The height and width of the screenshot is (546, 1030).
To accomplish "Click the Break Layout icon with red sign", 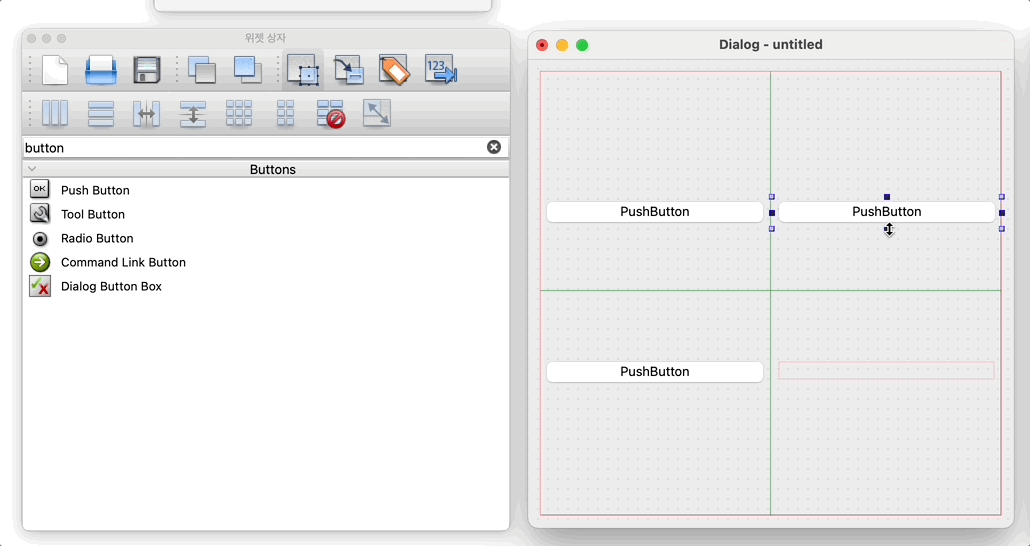I will pos(331,113).
